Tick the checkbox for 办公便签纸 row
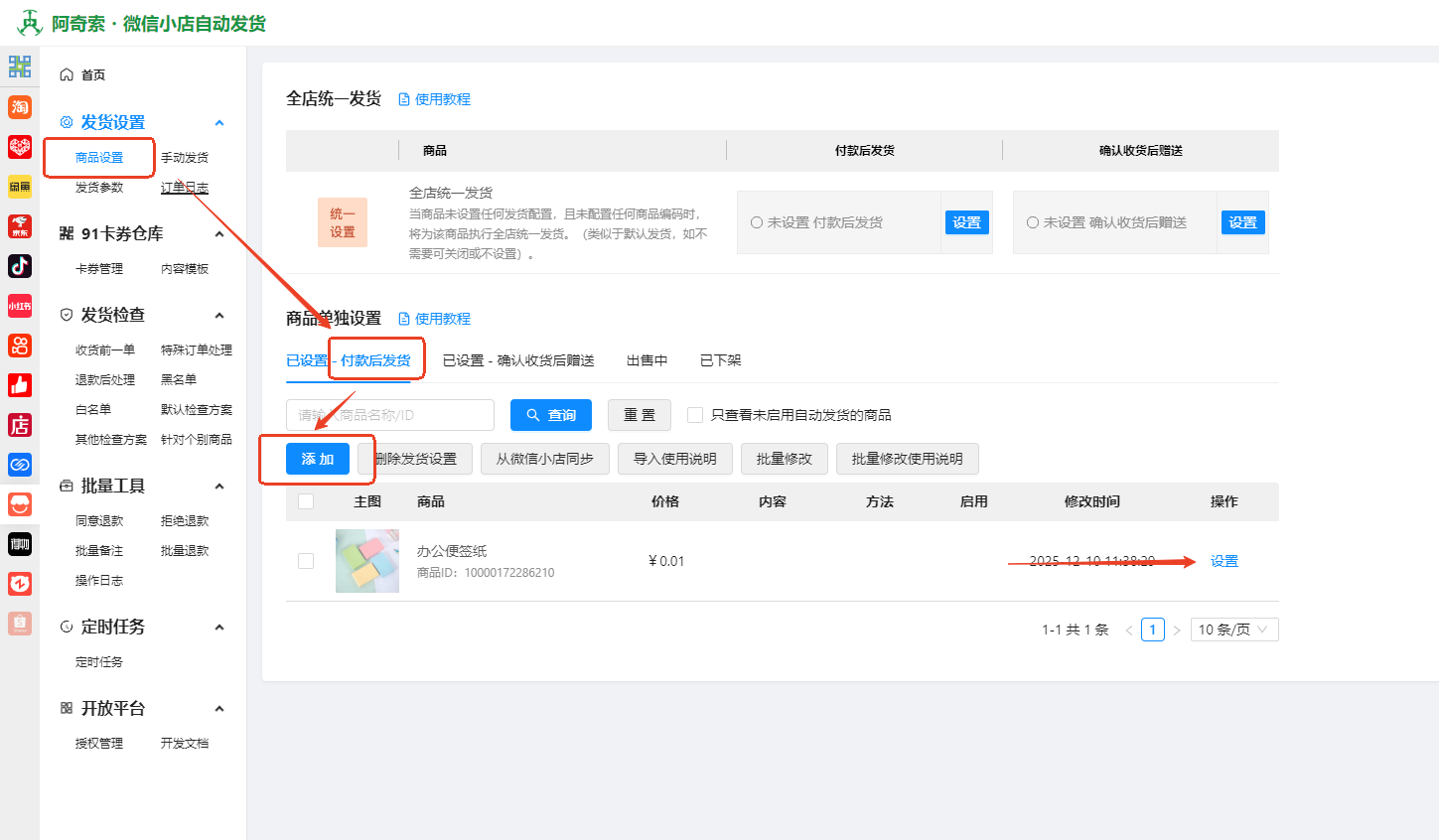This screenshot has width=1439, height=840. pyautogui.click(x=306, y=561)
